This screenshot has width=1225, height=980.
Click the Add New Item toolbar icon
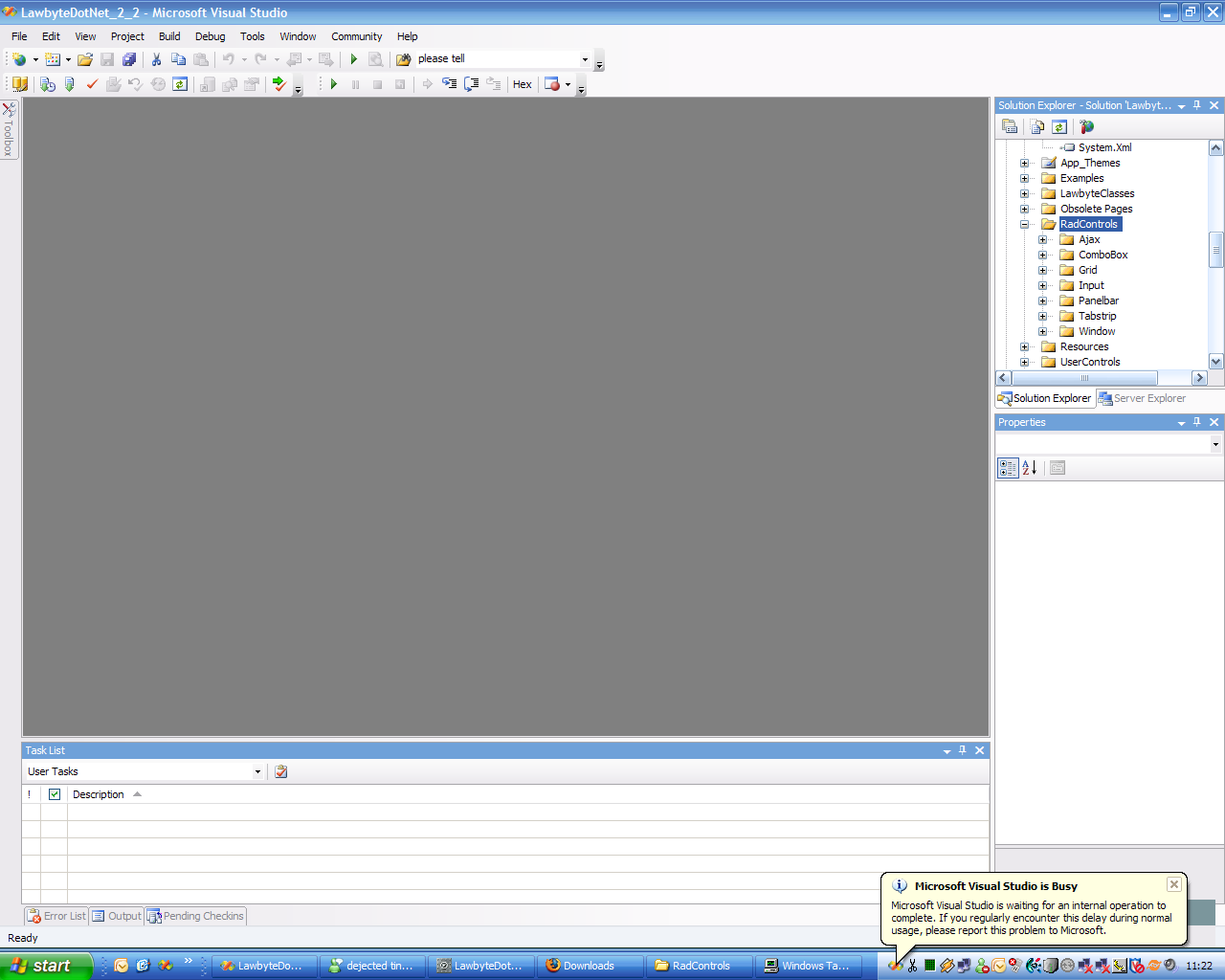coord(53,59)
